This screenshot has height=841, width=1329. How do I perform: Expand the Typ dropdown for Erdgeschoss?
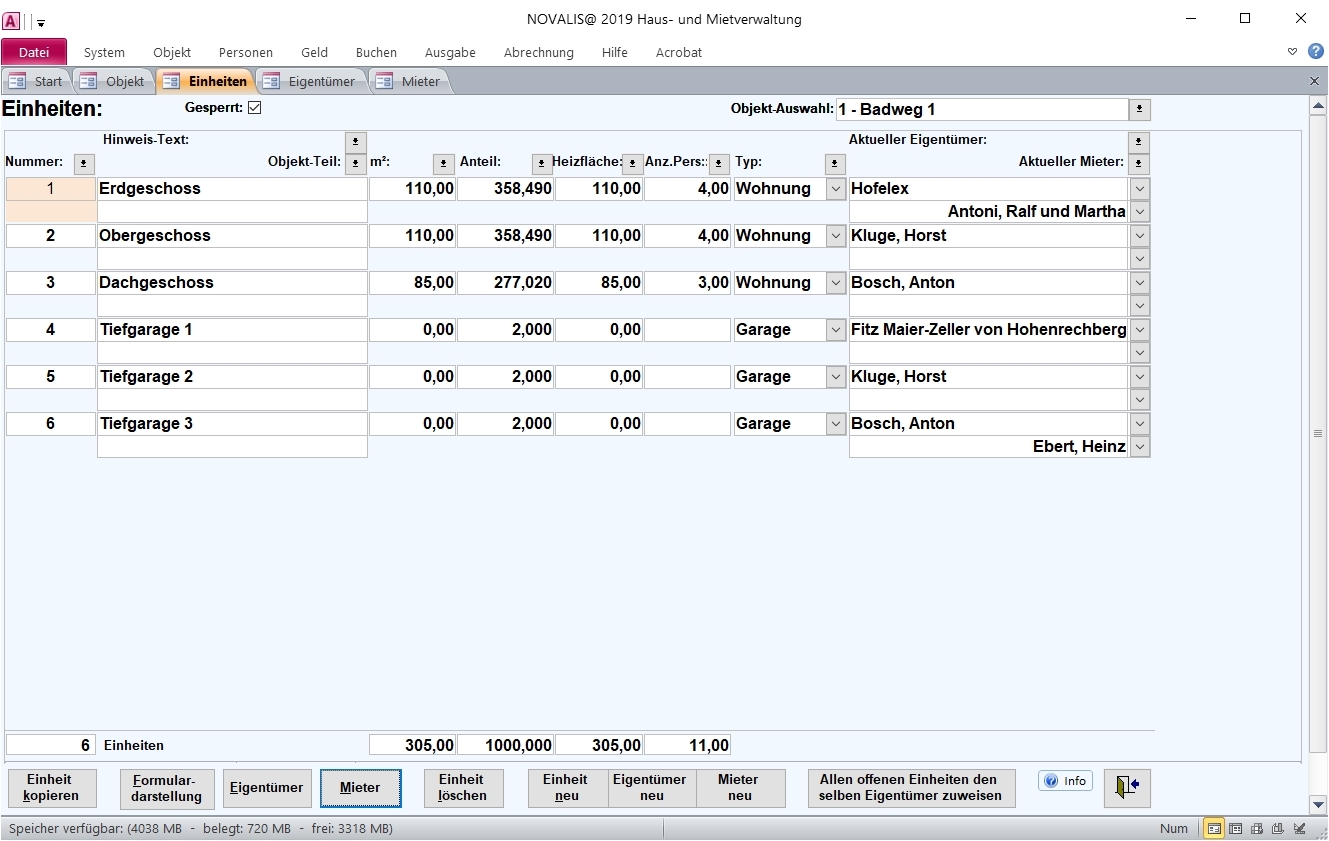click(836, 189)
